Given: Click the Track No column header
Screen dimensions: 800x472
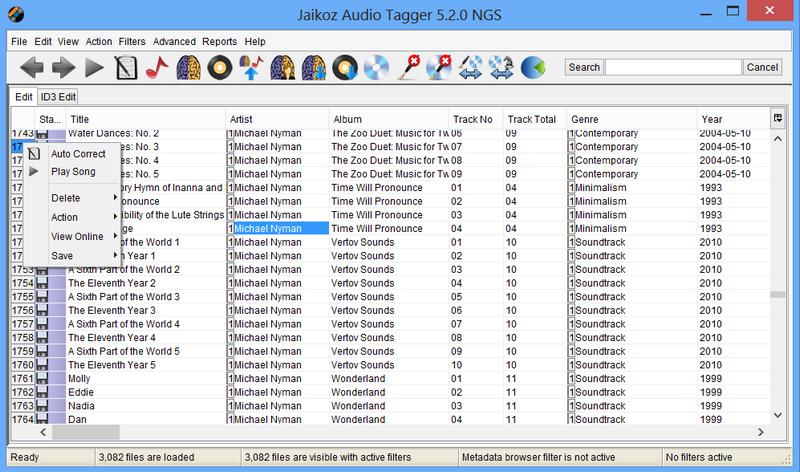Looking at the screenshot, I should (x=476, y=119).
